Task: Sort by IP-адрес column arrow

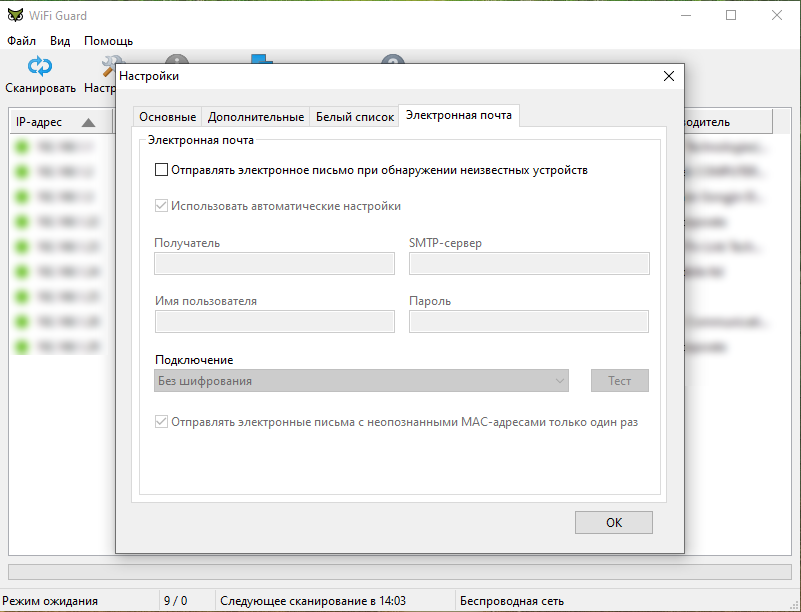Action: click(x=88, y=122)
